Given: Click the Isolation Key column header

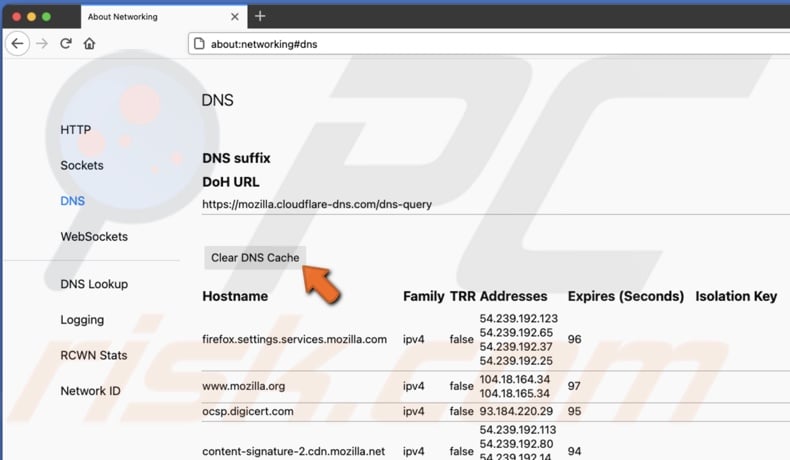Looking at the screenshot, I should [736, 296].
